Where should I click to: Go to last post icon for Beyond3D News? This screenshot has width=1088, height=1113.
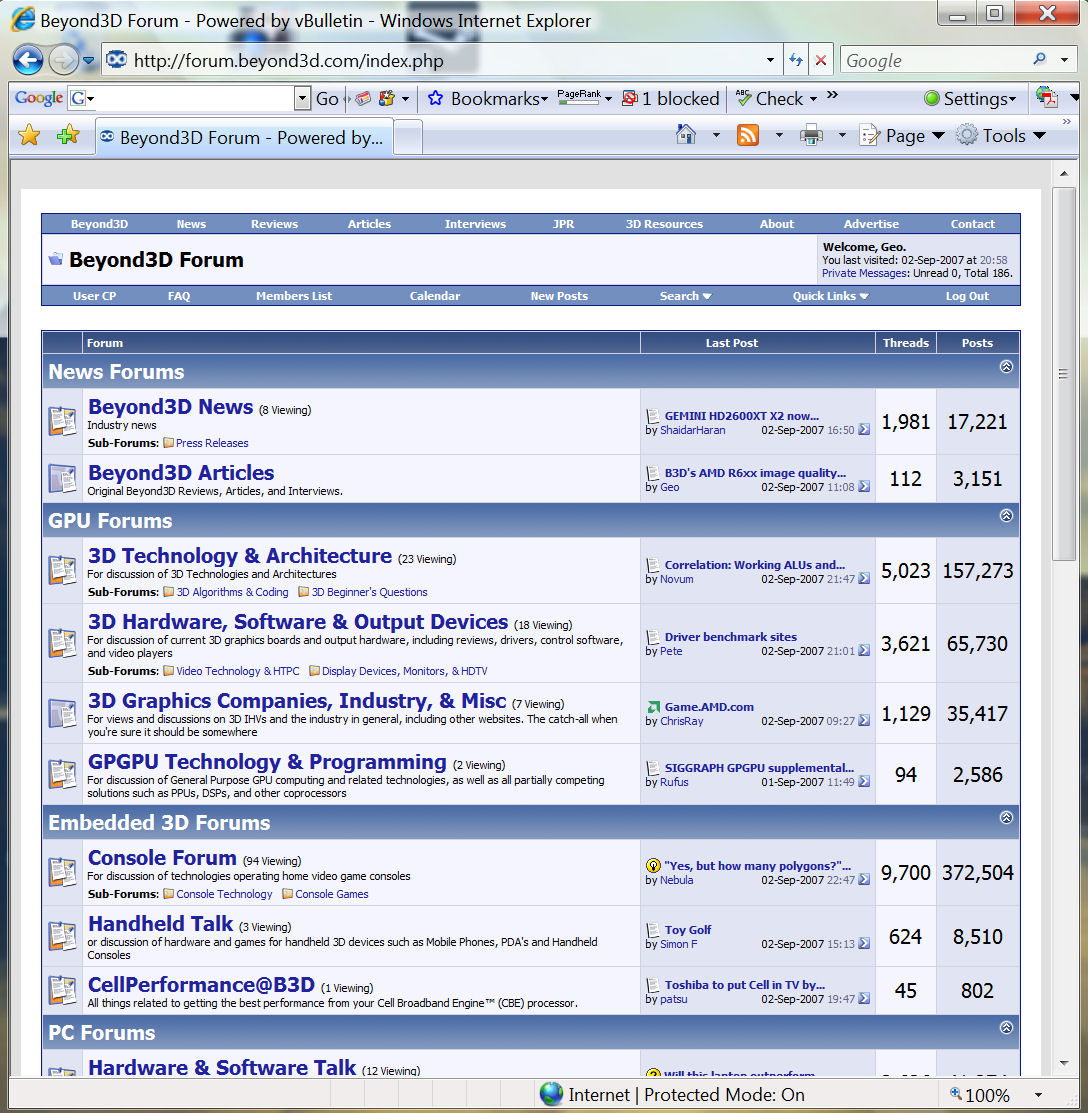[x=864, y=429]
